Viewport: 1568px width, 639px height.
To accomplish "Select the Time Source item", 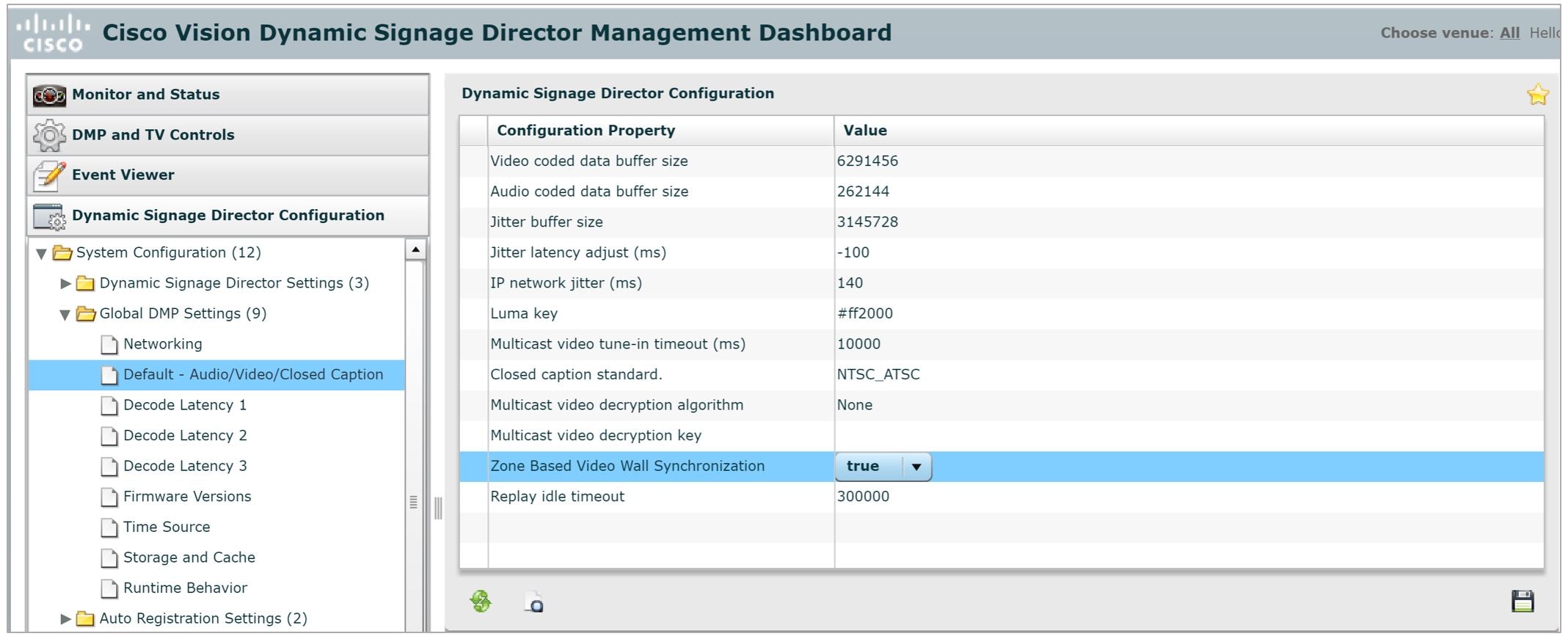I will (x=167, y=527).
